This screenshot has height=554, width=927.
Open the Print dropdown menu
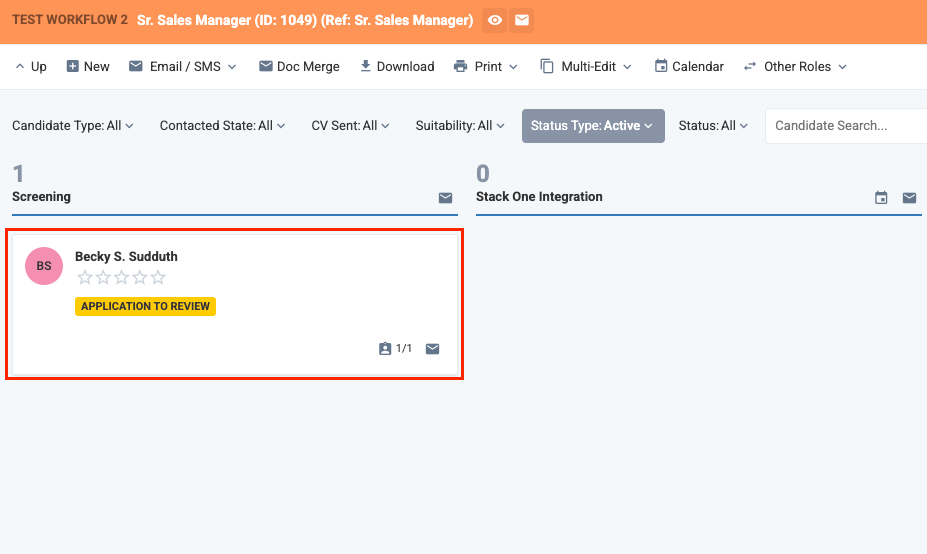pyautogui.click(x=485, y=66)
